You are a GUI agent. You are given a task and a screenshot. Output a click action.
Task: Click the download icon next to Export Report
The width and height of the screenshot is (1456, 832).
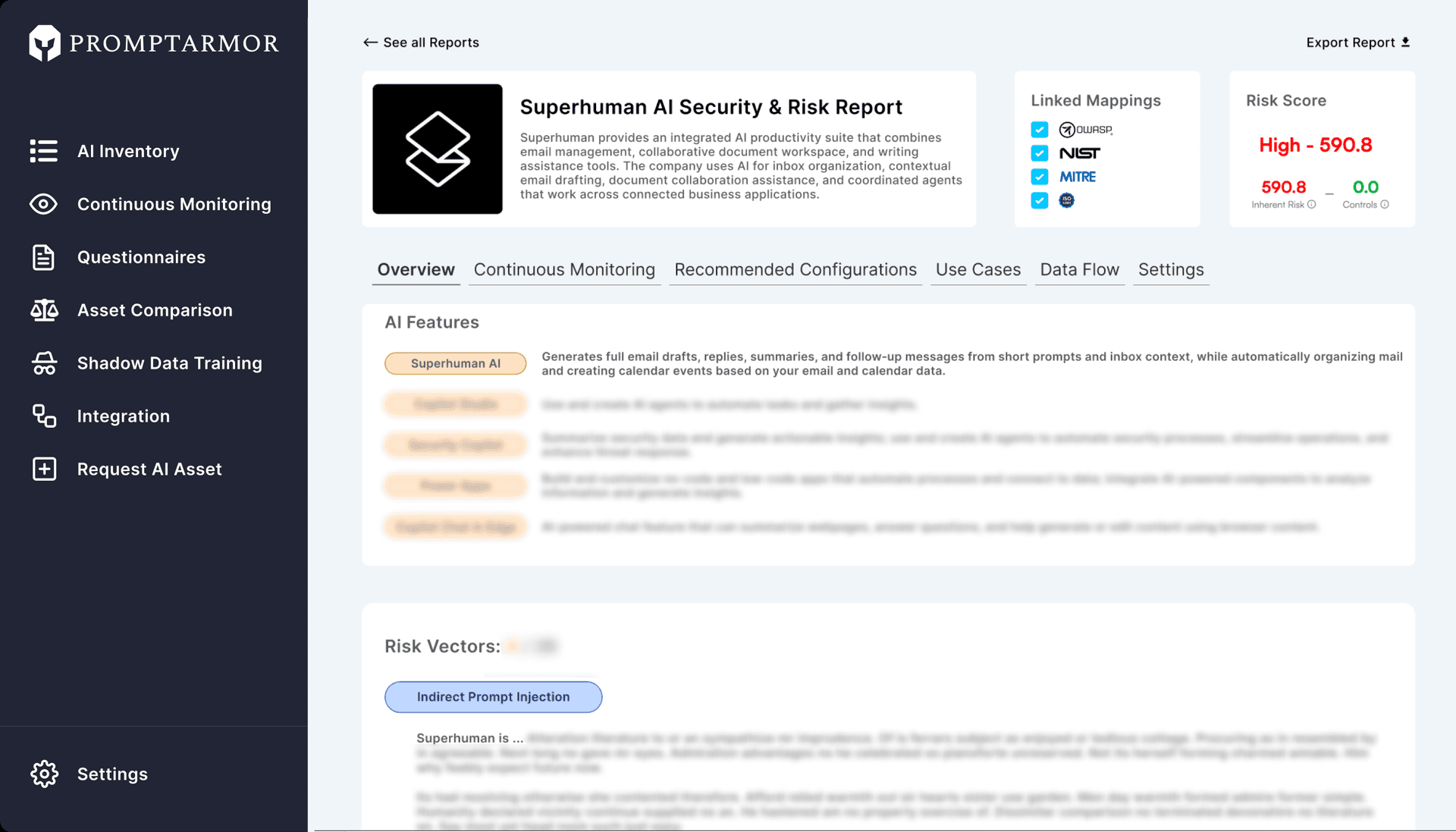pyautogui.click(x=1405, y=42)
